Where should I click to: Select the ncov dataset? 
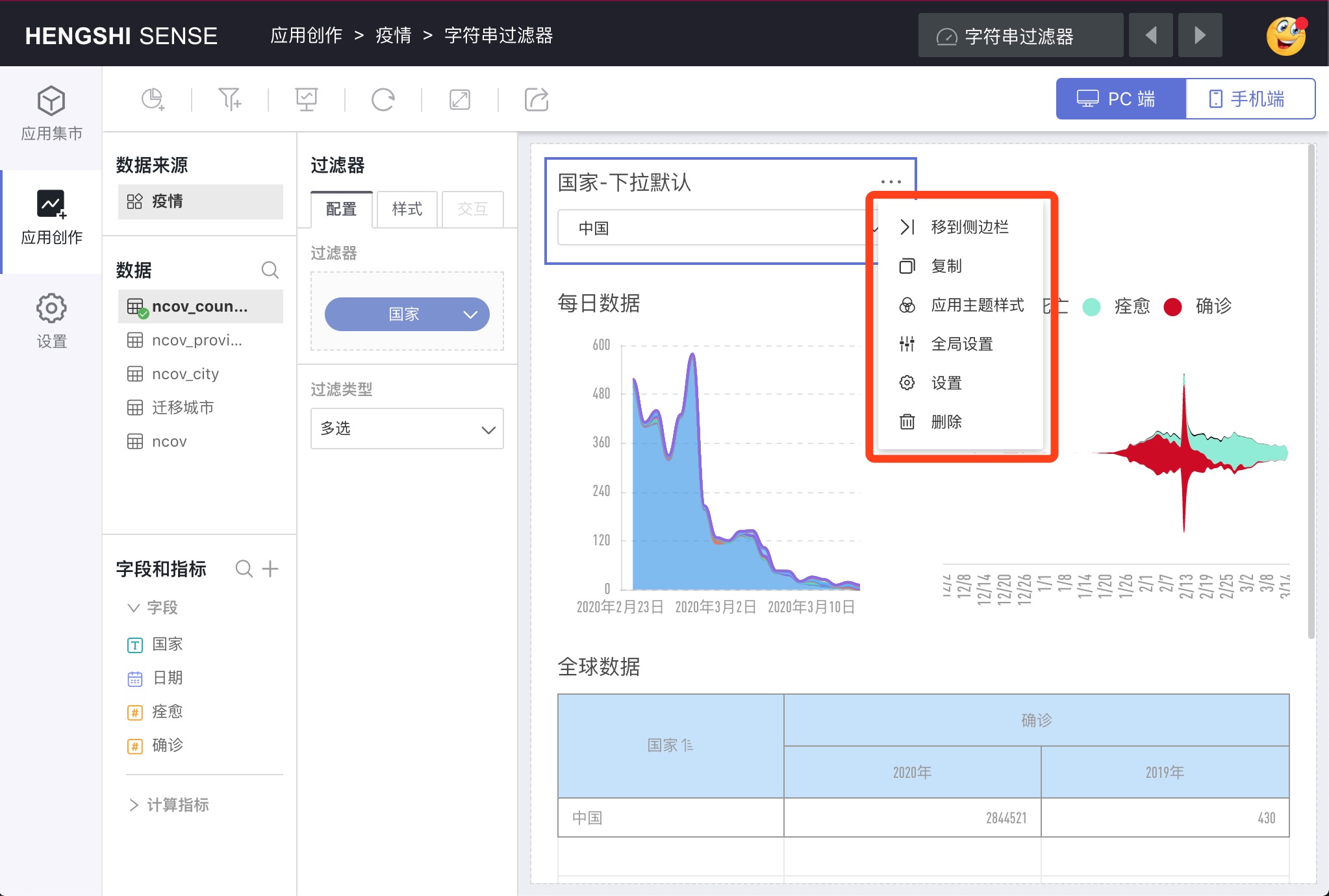201,442
